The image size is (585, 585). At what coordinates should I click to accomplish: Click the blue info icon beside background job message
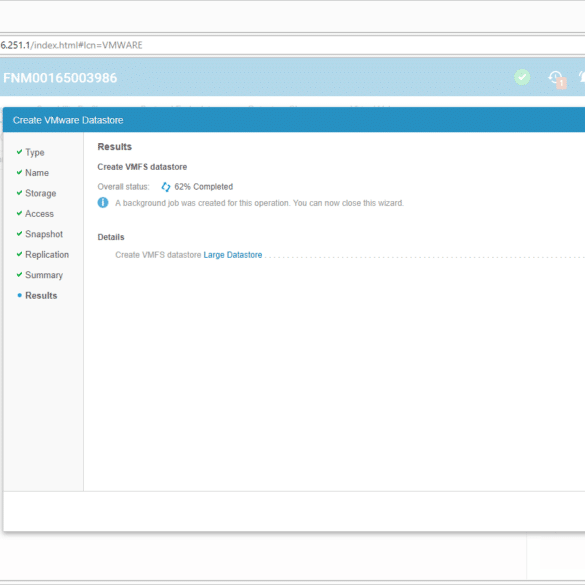(x=103, y=203)
